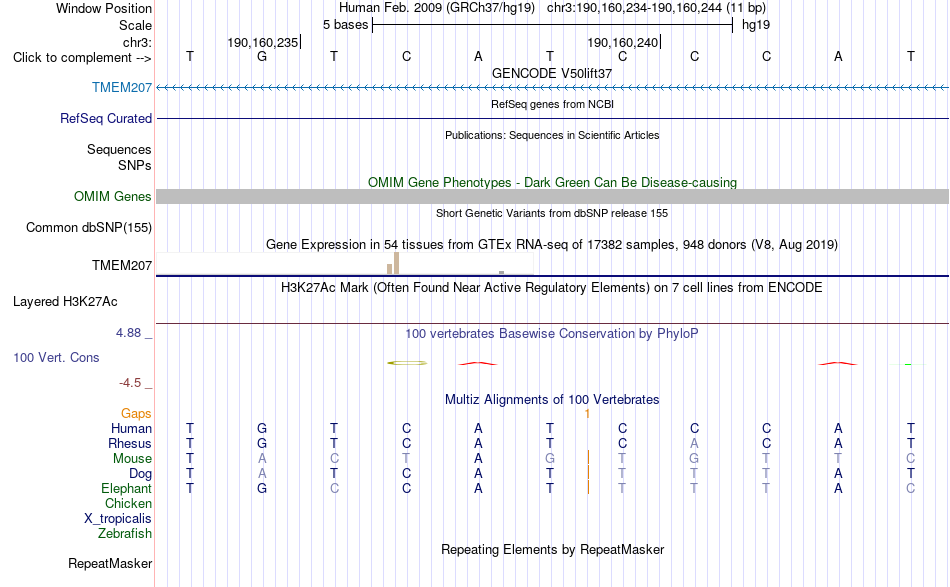Click the orange insertion mark in Mouse row

(588, 458)
